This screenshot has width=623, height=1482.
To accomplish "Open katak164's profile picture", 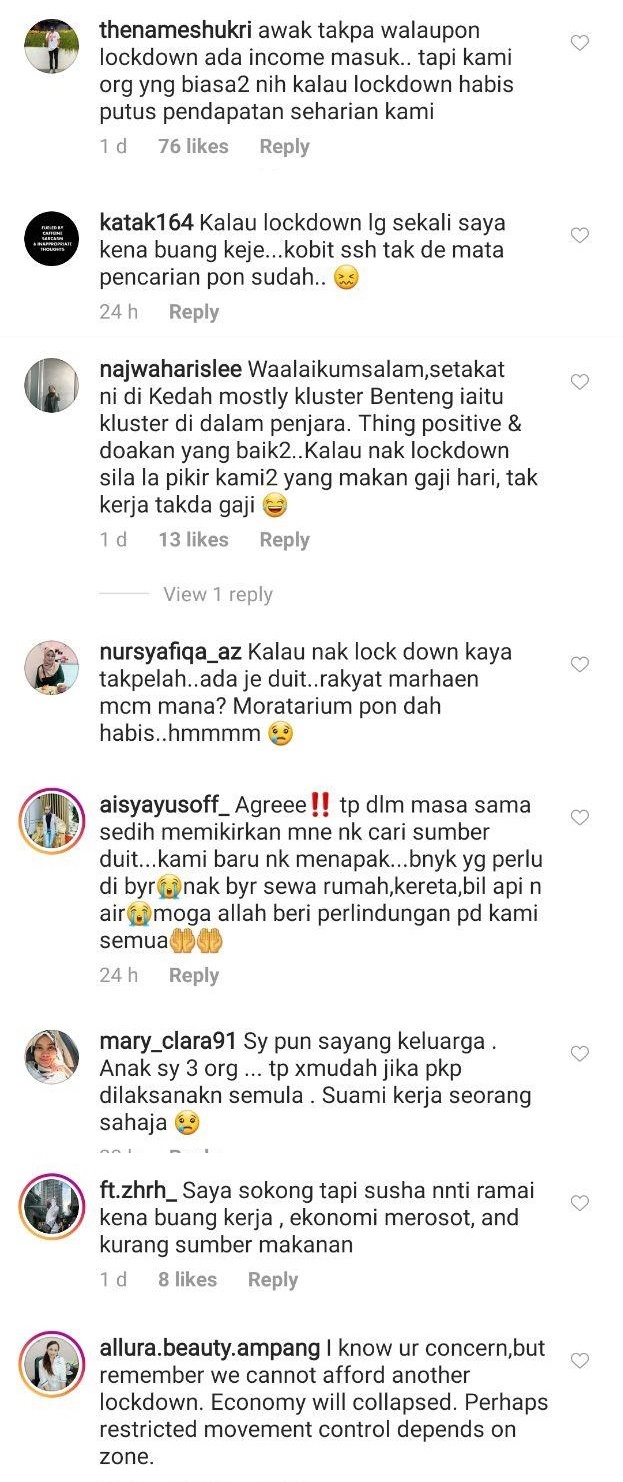I will point(51,238).
